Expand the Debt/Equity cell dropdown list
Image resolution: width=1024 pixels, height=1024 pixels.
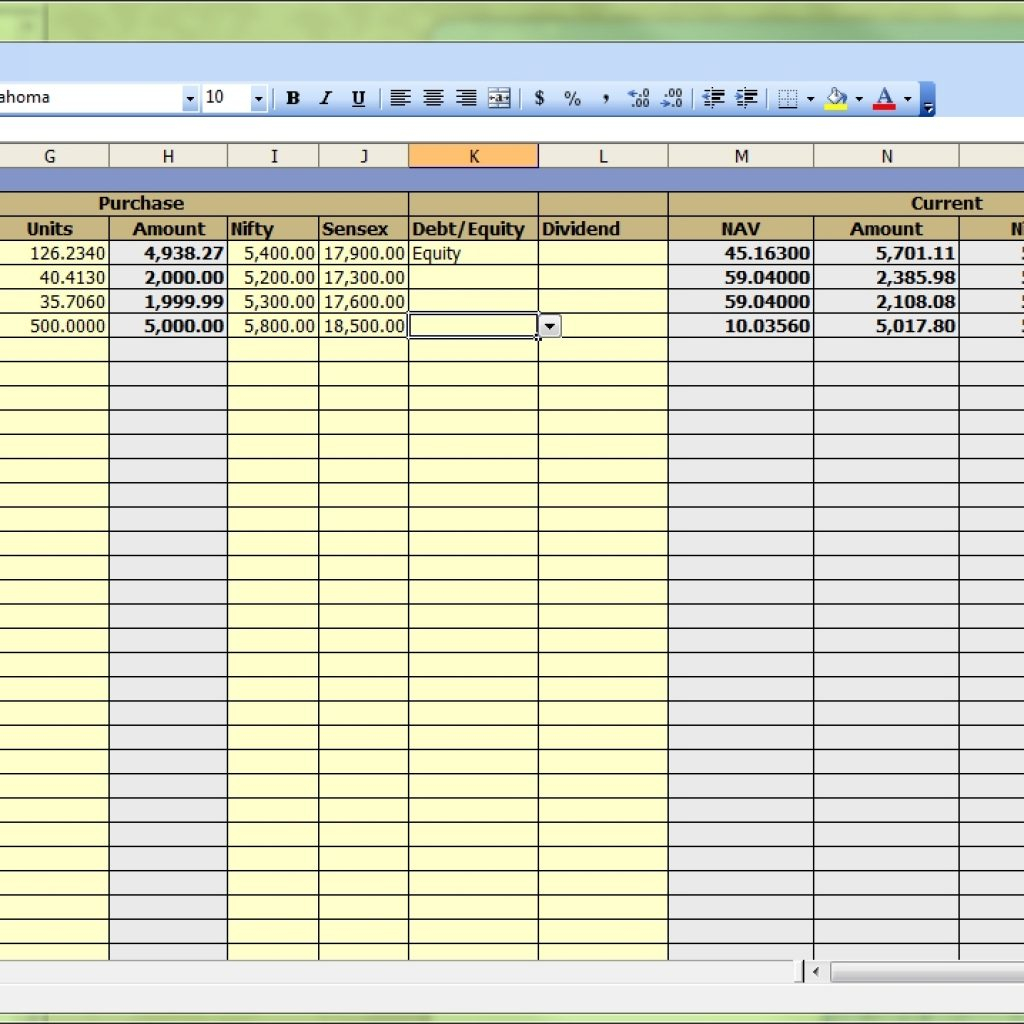550,326
